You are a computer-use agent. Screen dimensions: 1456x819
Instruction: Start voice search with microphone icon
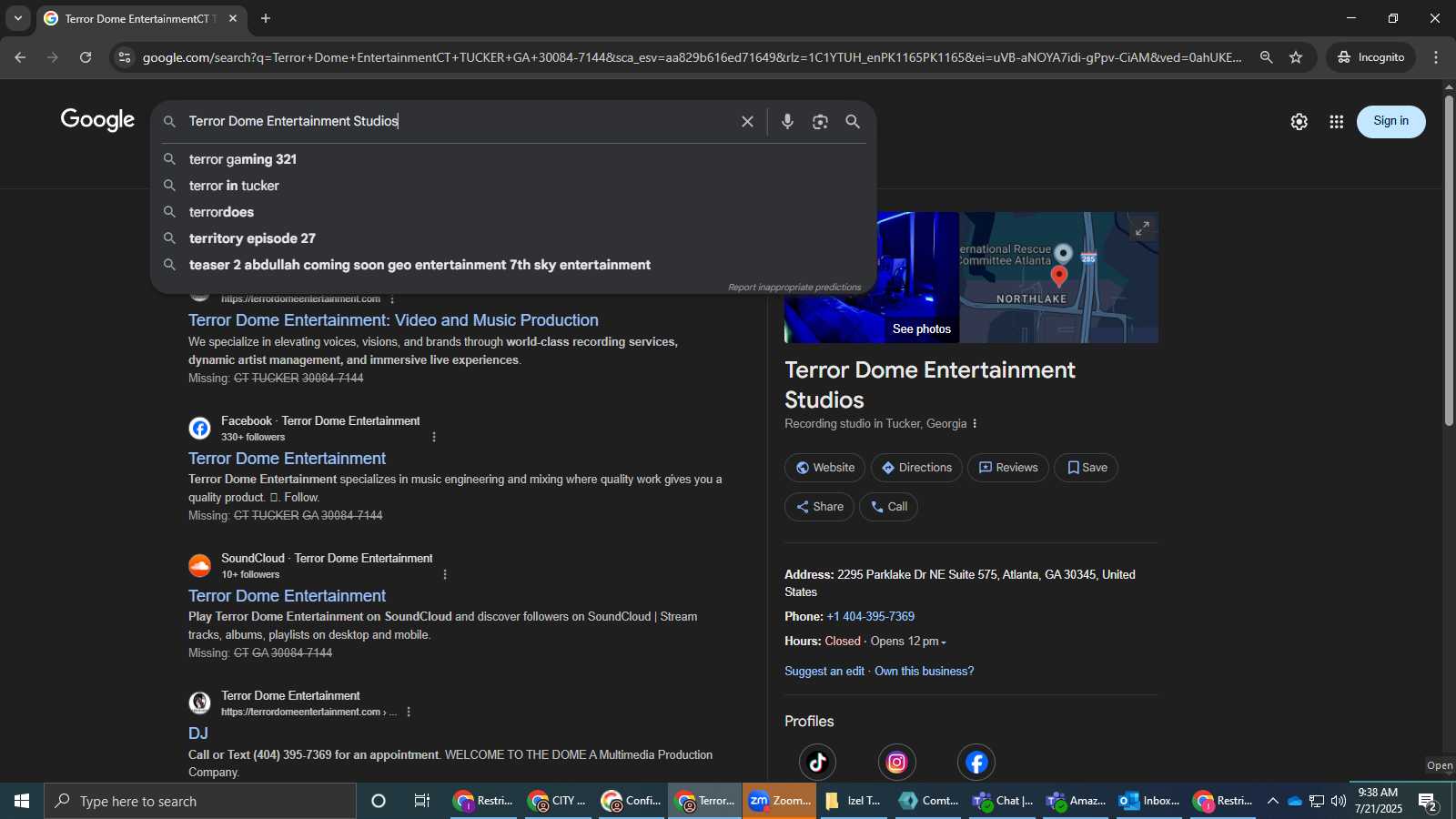(787, 121)
